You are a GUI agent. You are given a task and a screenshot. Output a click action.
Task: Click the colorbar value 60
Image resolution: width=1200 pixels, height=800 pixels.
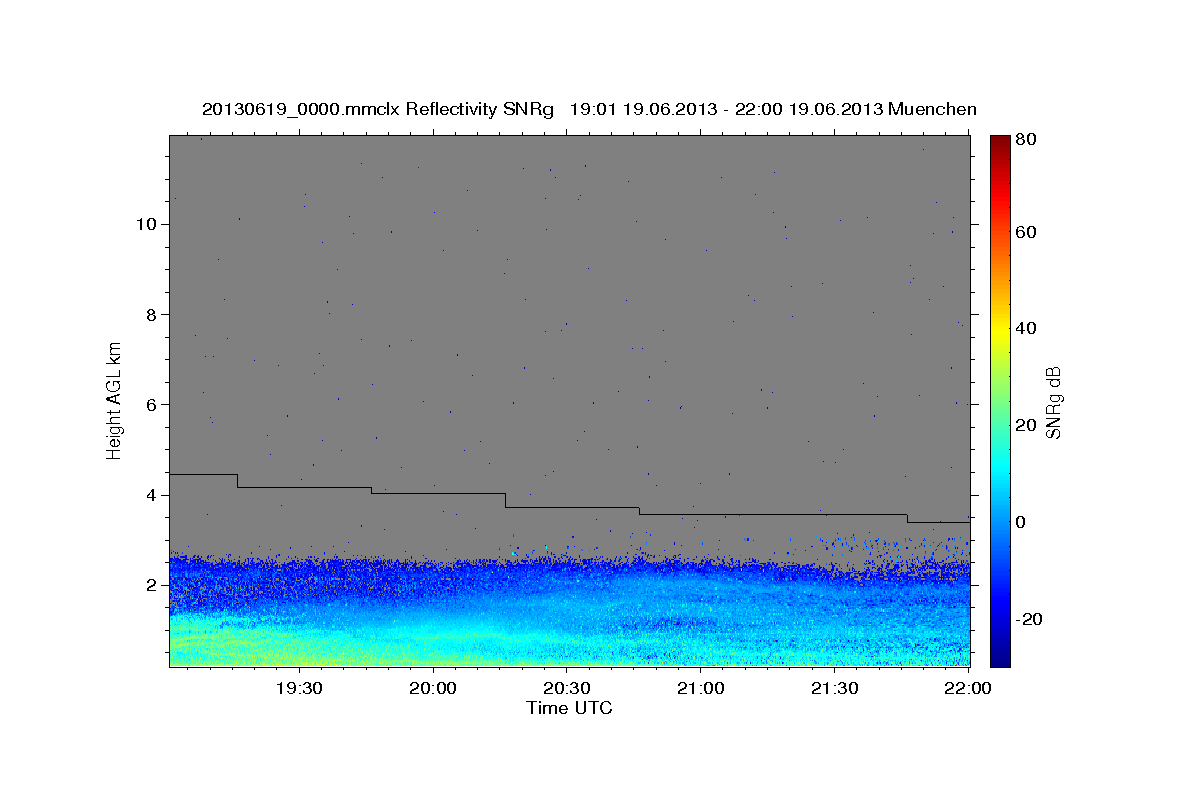(1025, 232)
